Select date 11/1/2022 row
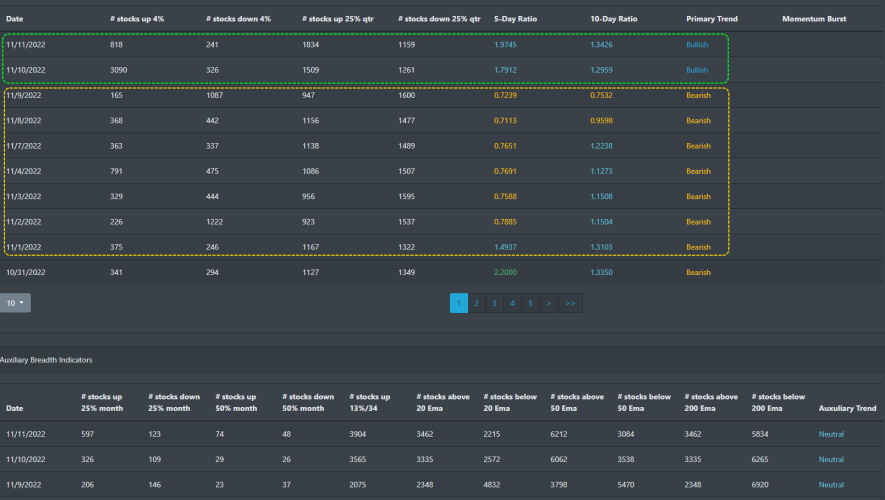 24,247
